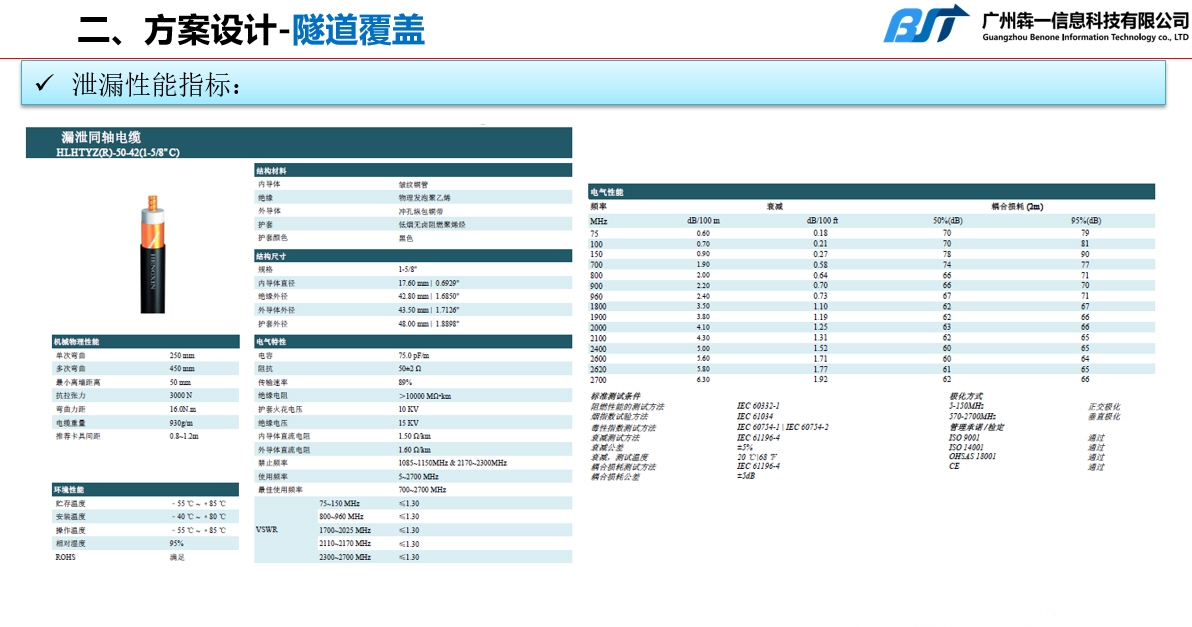Click the 标准测试条件 heading
Image resolution: width=1192 pixels, height=627 pixels.
tap(615, 397)
